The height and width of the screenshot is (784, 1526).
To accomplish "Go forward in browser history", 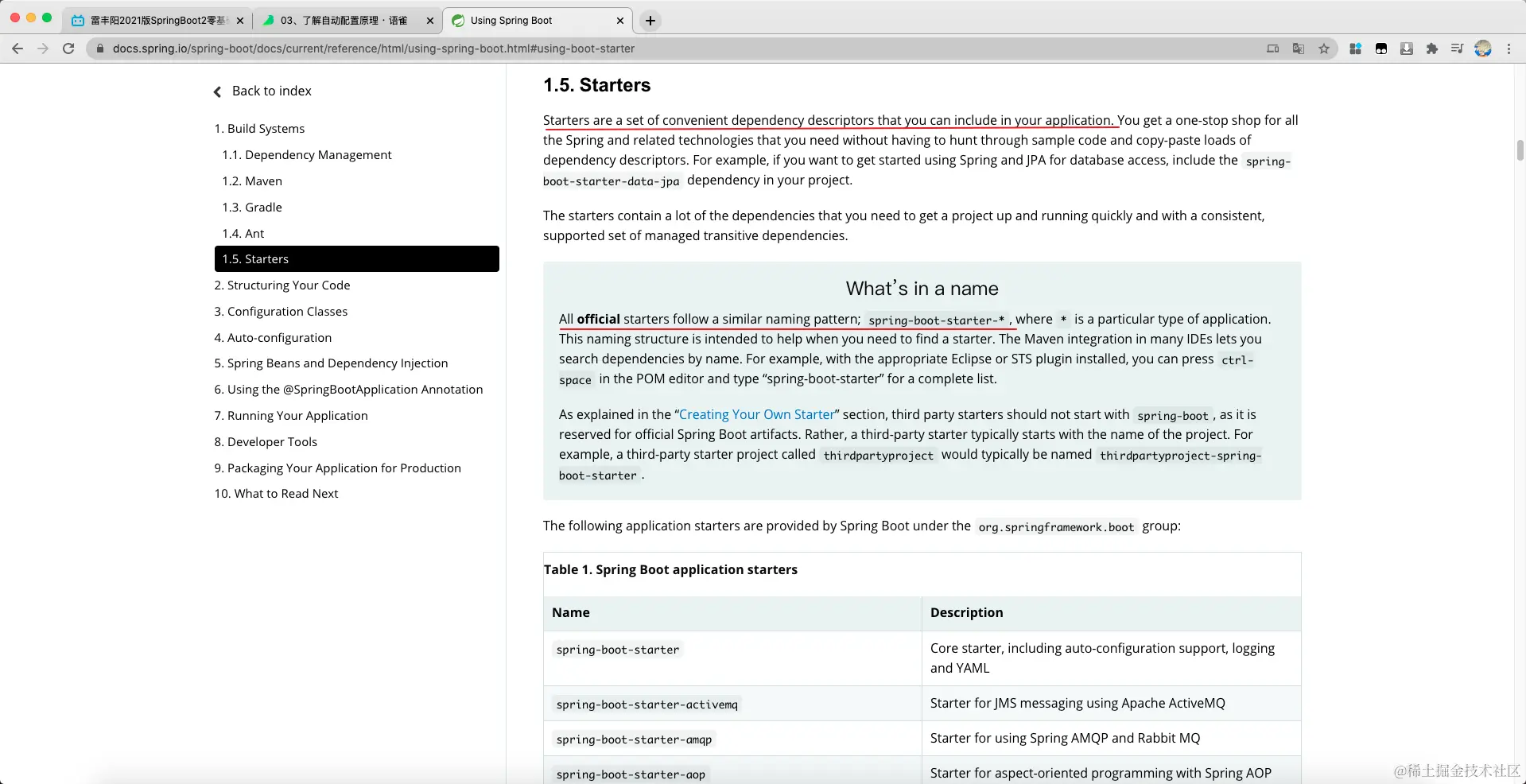I will click(x=43, y=49).
